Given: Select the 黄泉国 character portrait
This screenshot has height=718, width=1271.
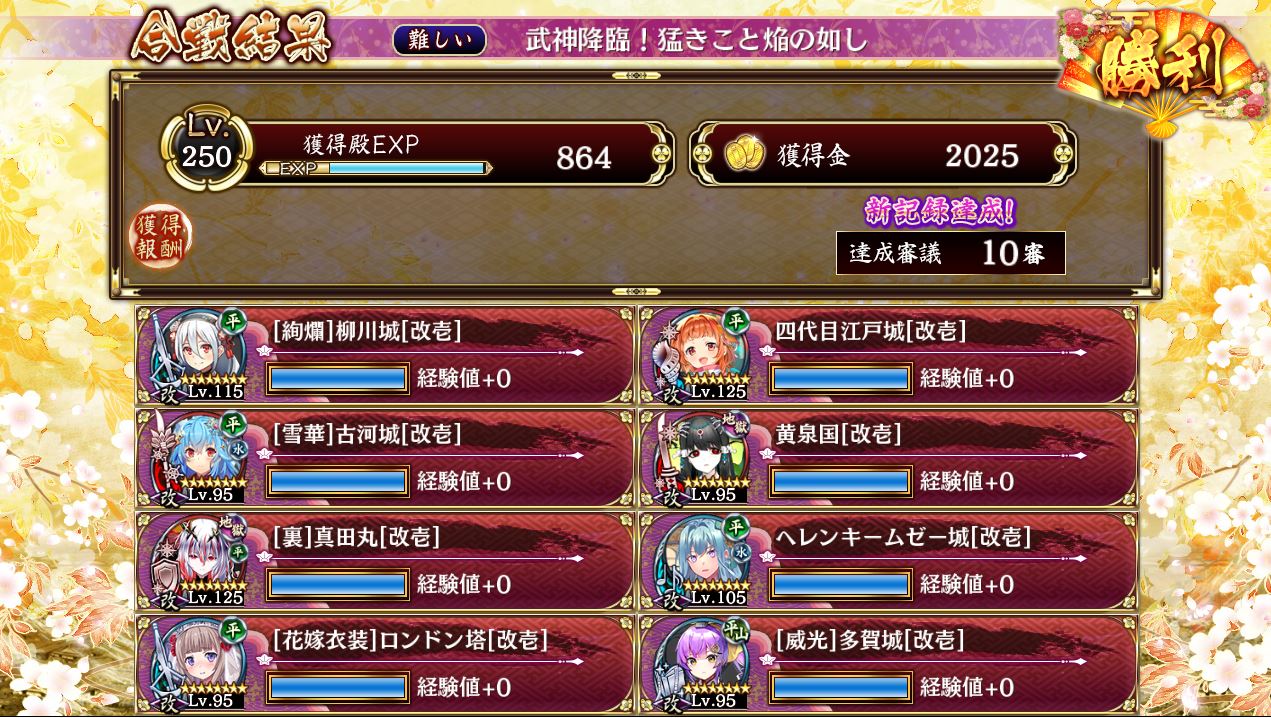Looking at the screenshot, I should 701,457.
